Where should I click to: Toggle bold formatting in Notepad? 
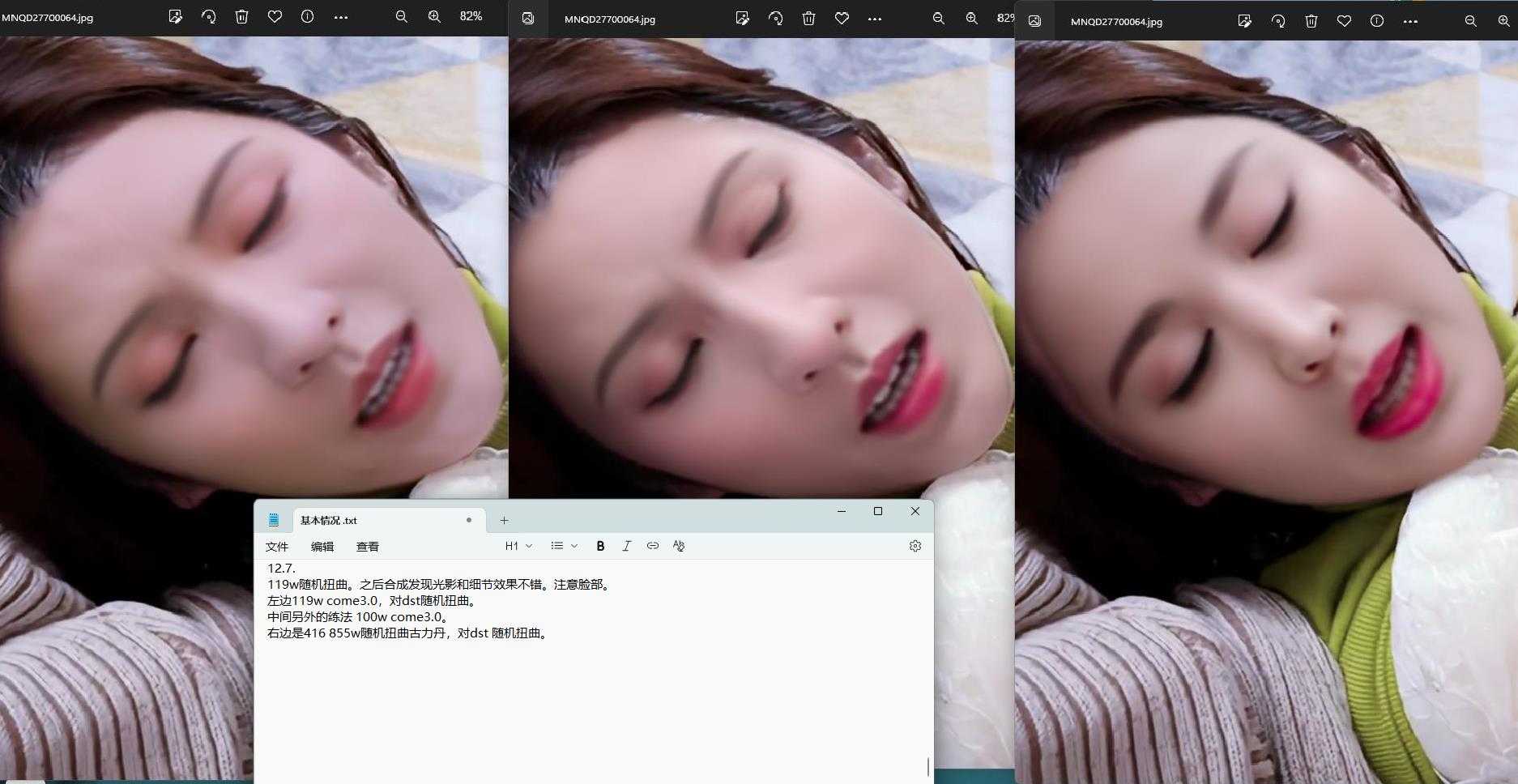tap(600, 546)
